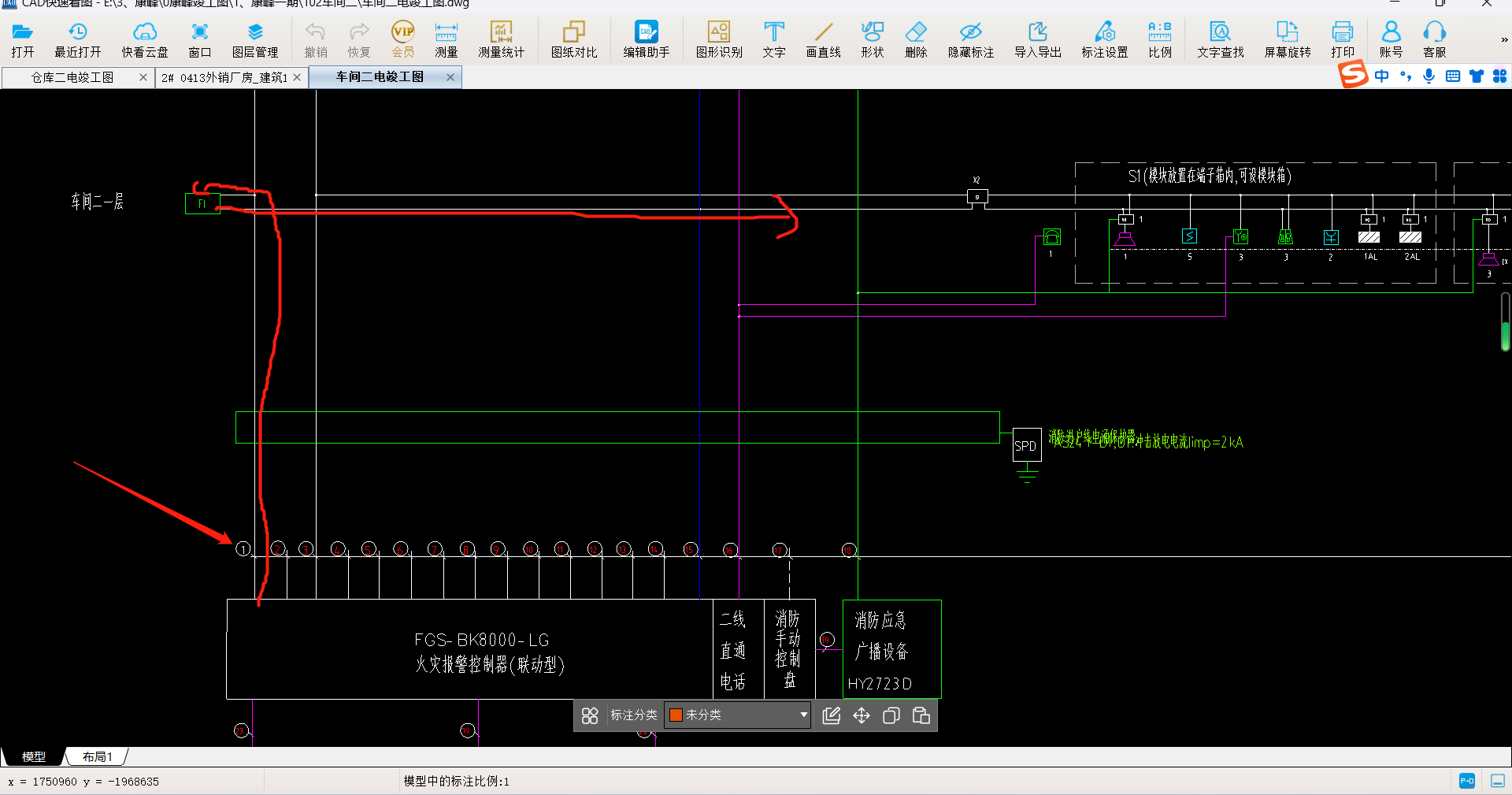The width and height of the screenshot is (1512, 795).
Task: Open 图层管理 layer manager
Action: tap(255, 39)
